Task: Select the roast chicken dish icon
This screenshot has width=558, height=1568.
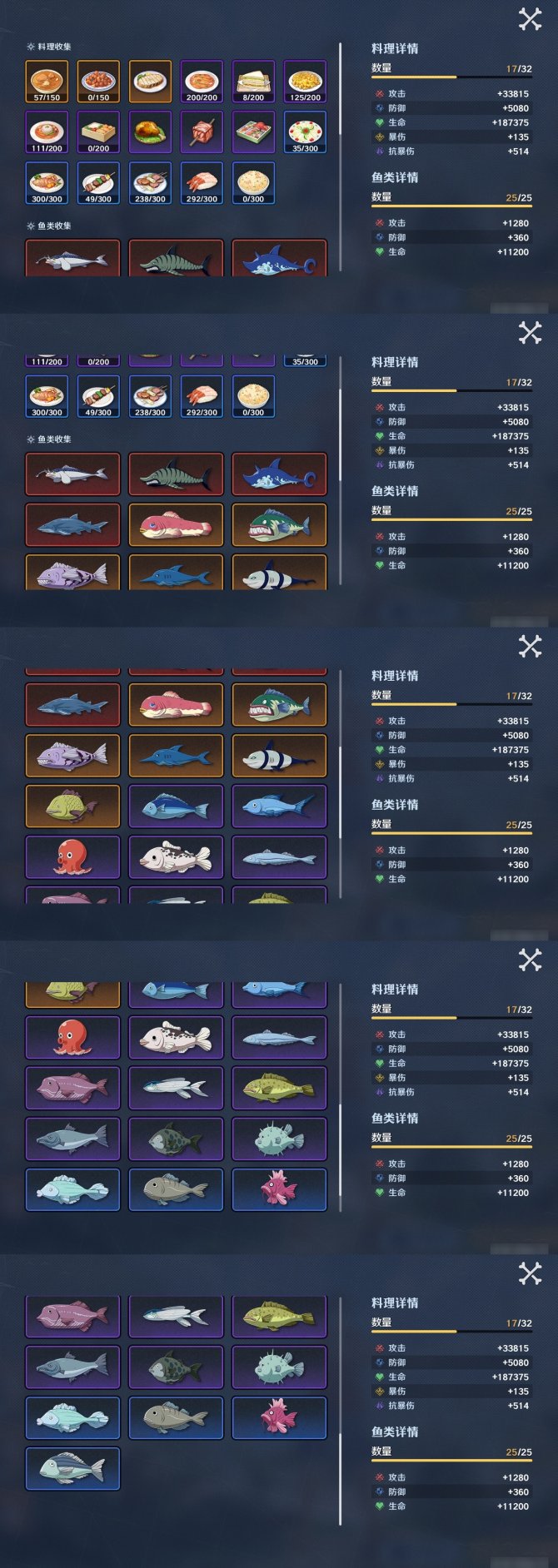Action: (150, 132)
